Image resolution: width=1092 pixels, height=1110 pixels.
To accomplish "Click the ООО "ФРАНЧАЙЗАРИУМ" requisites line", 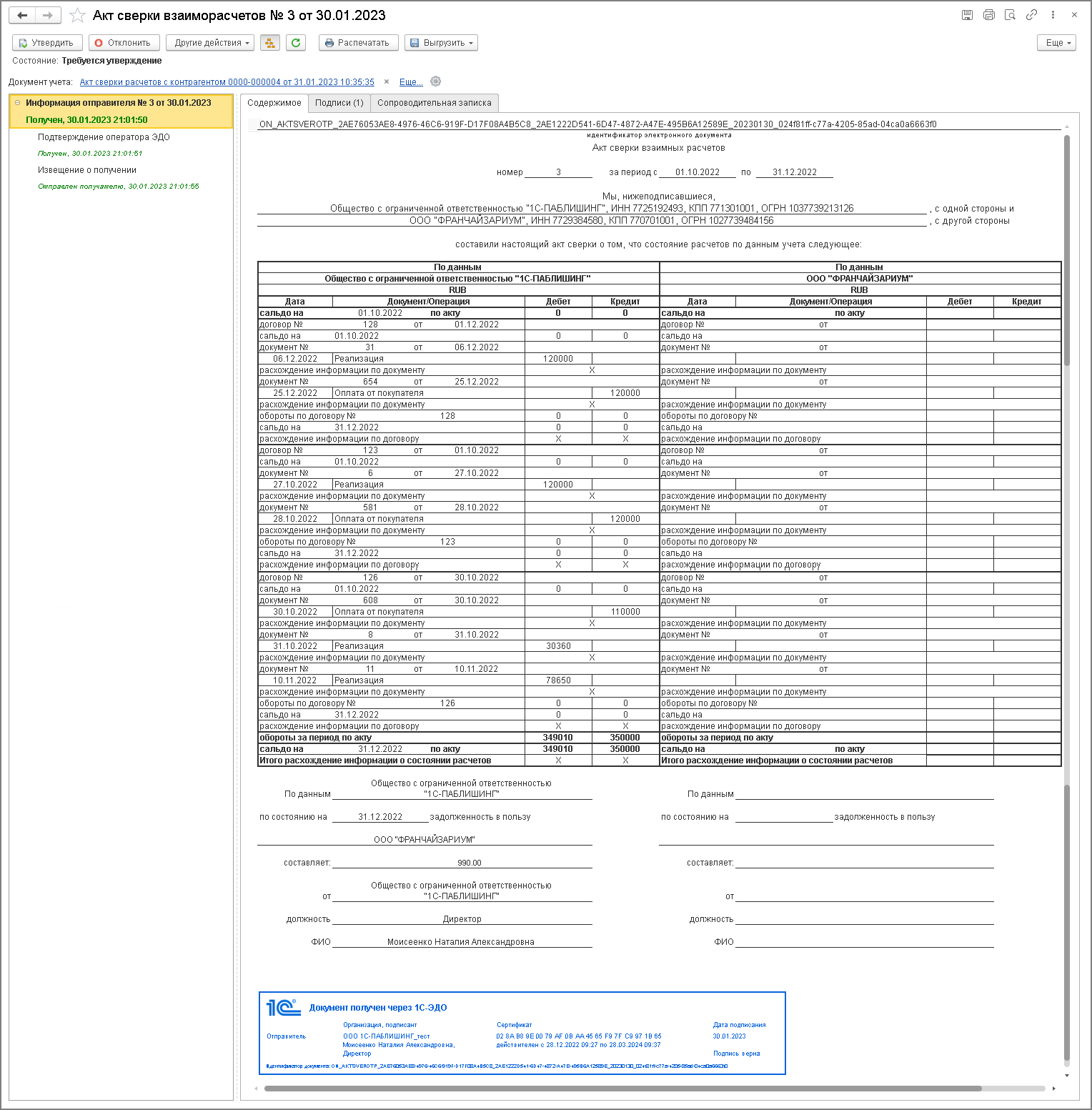I will (592, 221).
